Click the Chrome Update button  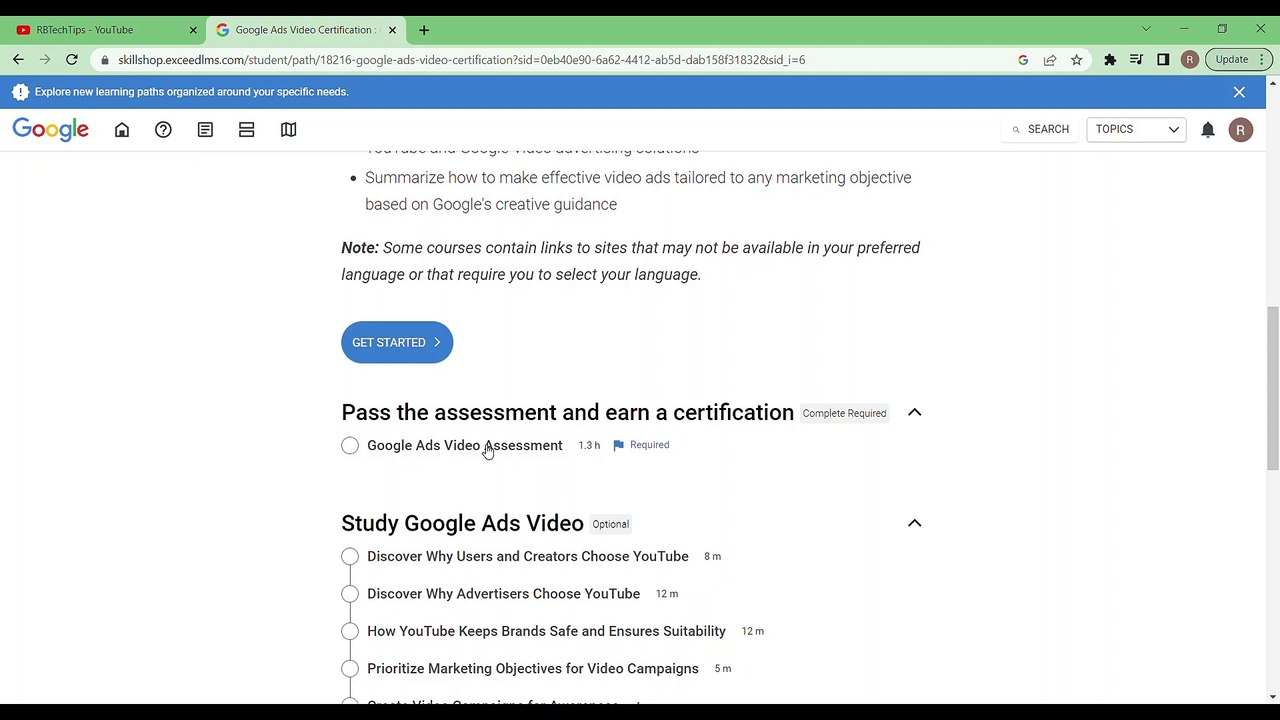(1236, 60)
